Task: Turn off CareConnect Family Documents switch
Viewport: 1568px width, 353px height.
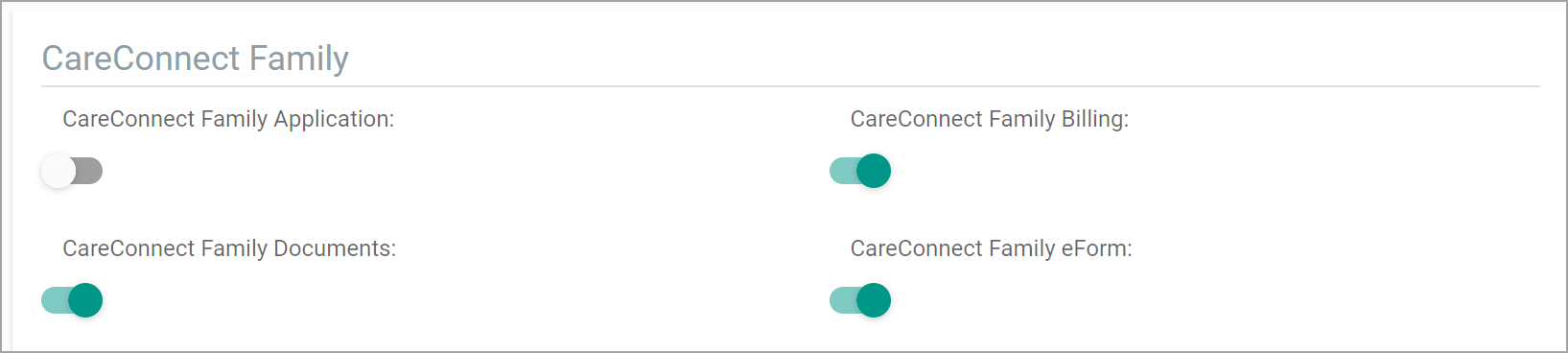Action: click(72, 300)
